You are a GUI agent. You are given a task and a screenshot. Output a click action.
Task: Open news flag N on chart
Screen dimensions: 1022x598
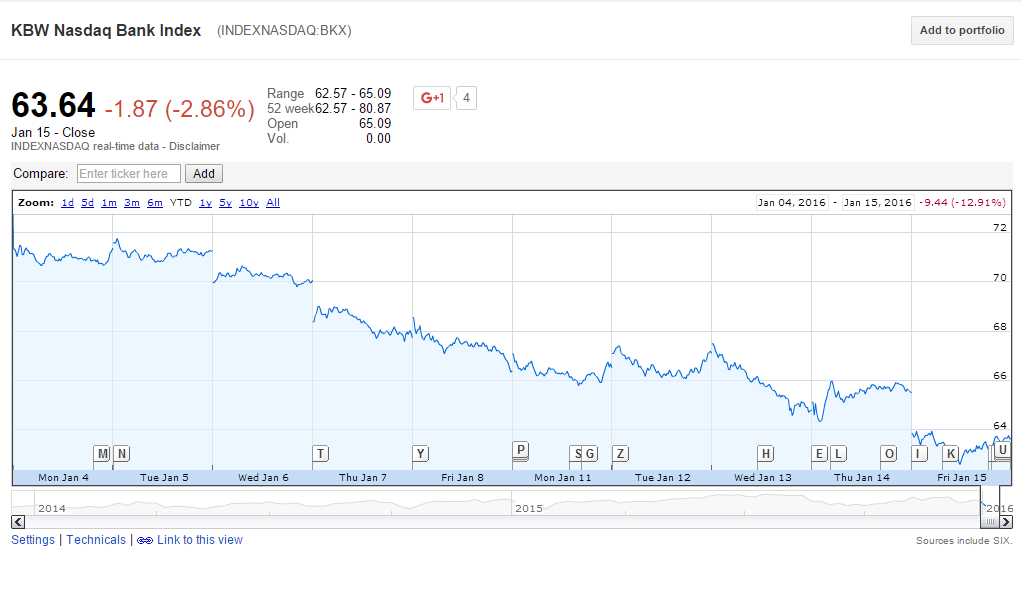click(121, 454)
